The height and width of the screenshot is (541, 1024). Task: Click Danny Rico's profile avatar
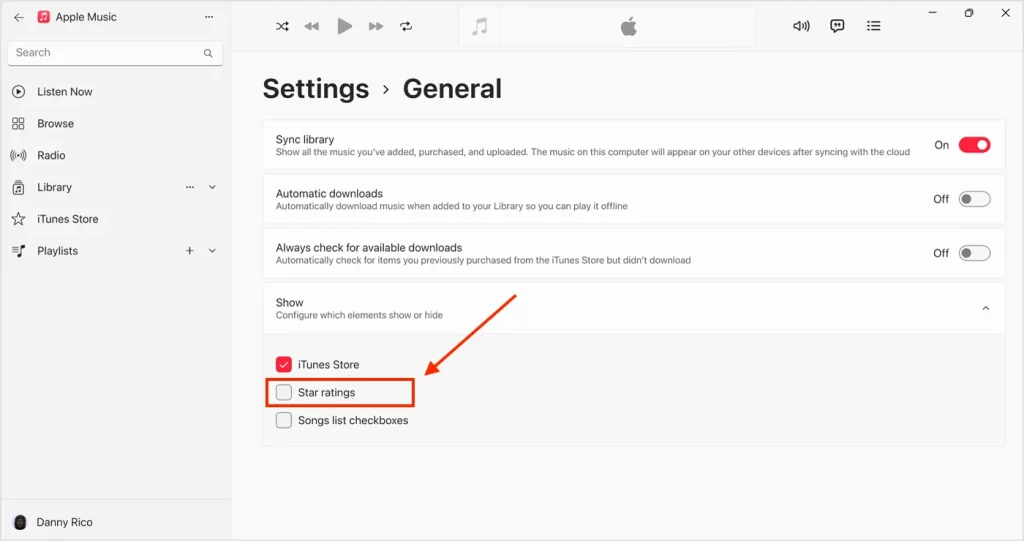tap(20, 522)
